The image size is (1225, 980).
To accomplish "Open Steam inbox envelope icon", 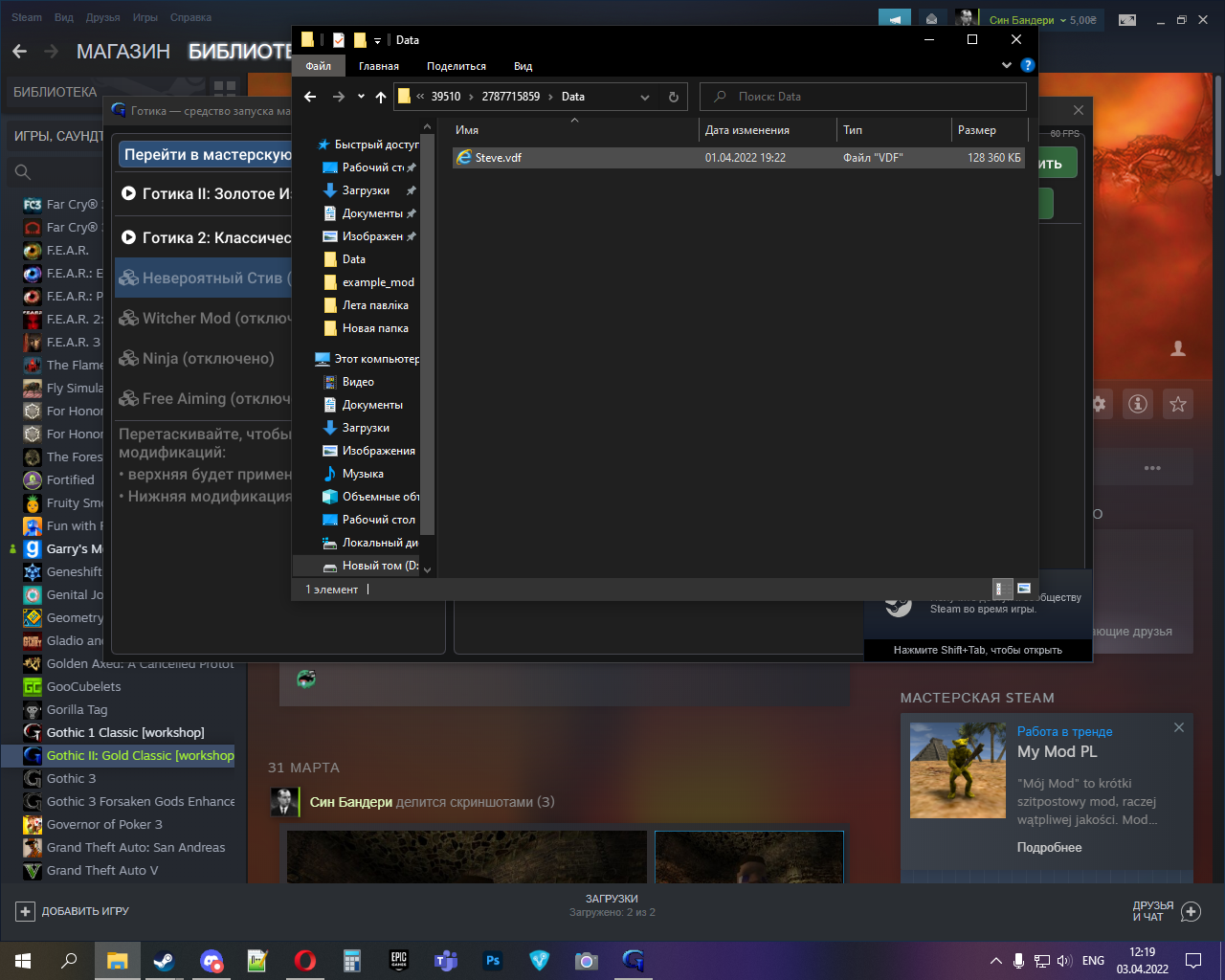I will tap(931, 19).
